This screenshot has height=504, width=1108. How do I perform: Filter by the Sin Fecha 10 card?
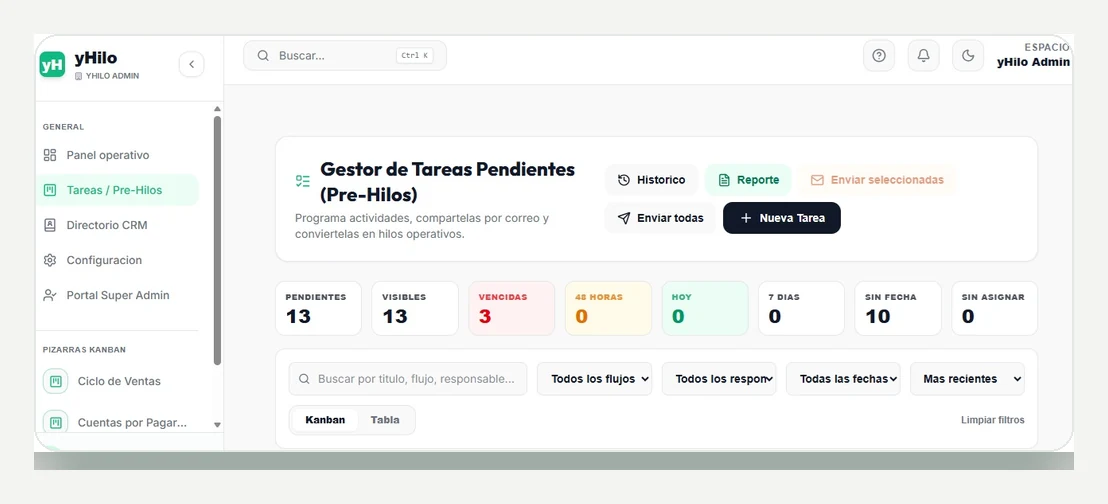pos(898,308)
